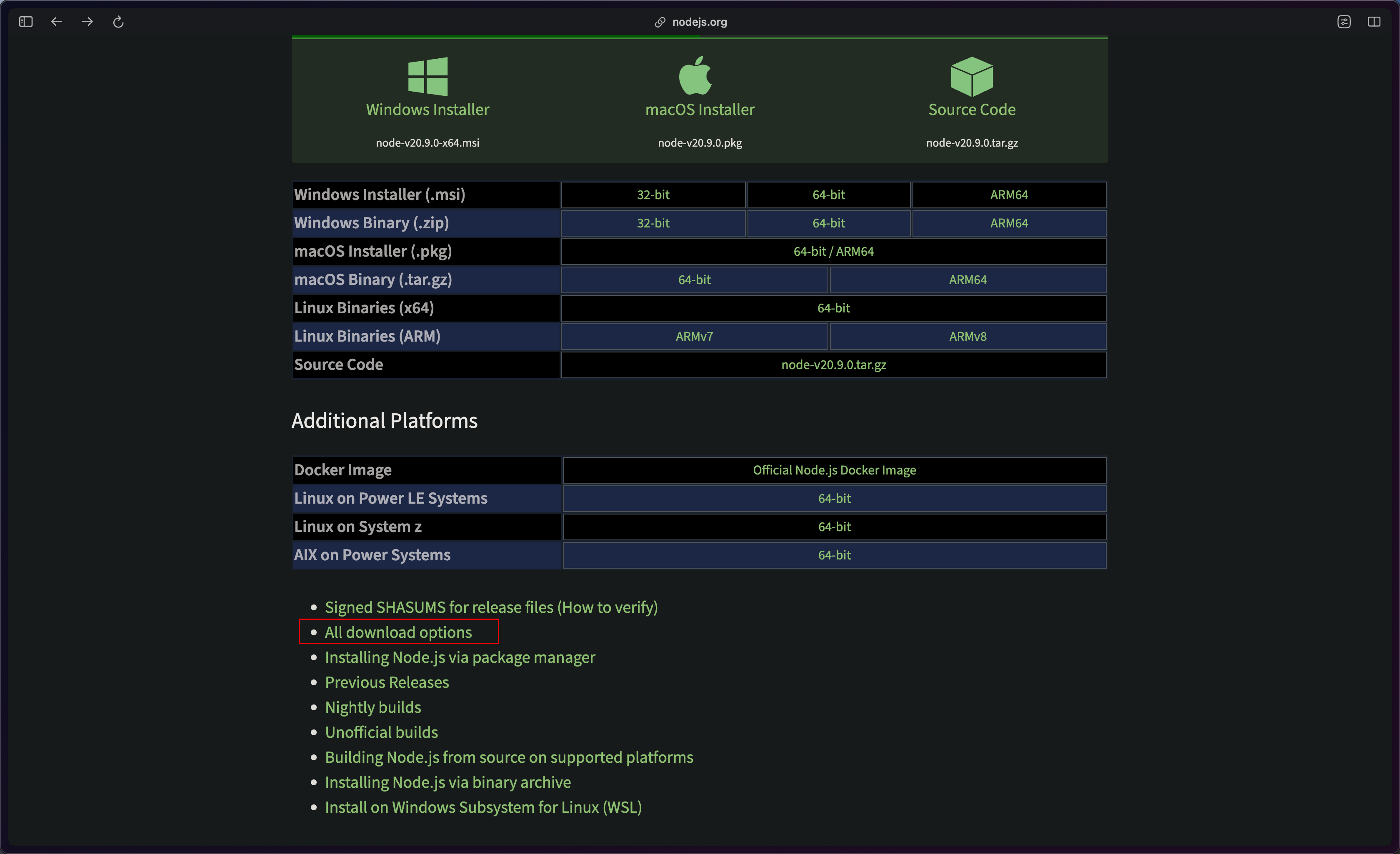
Task: Open the Previous Releases link
Action: pos(386,682)
